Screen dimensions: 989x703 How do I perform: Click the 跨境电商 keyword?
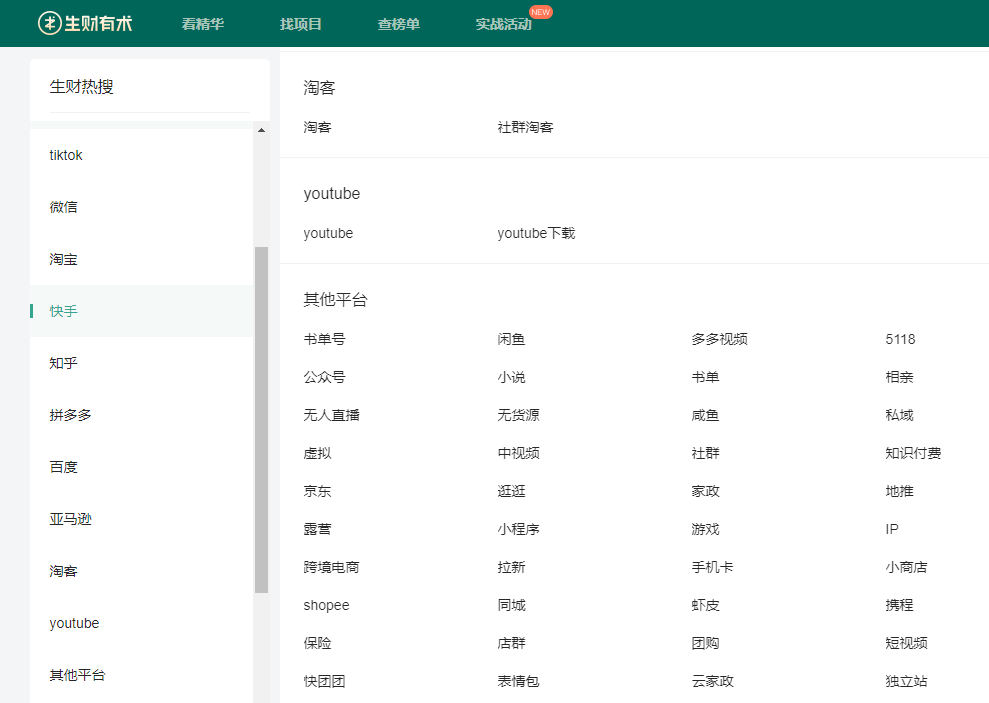[x=331, y=567]
